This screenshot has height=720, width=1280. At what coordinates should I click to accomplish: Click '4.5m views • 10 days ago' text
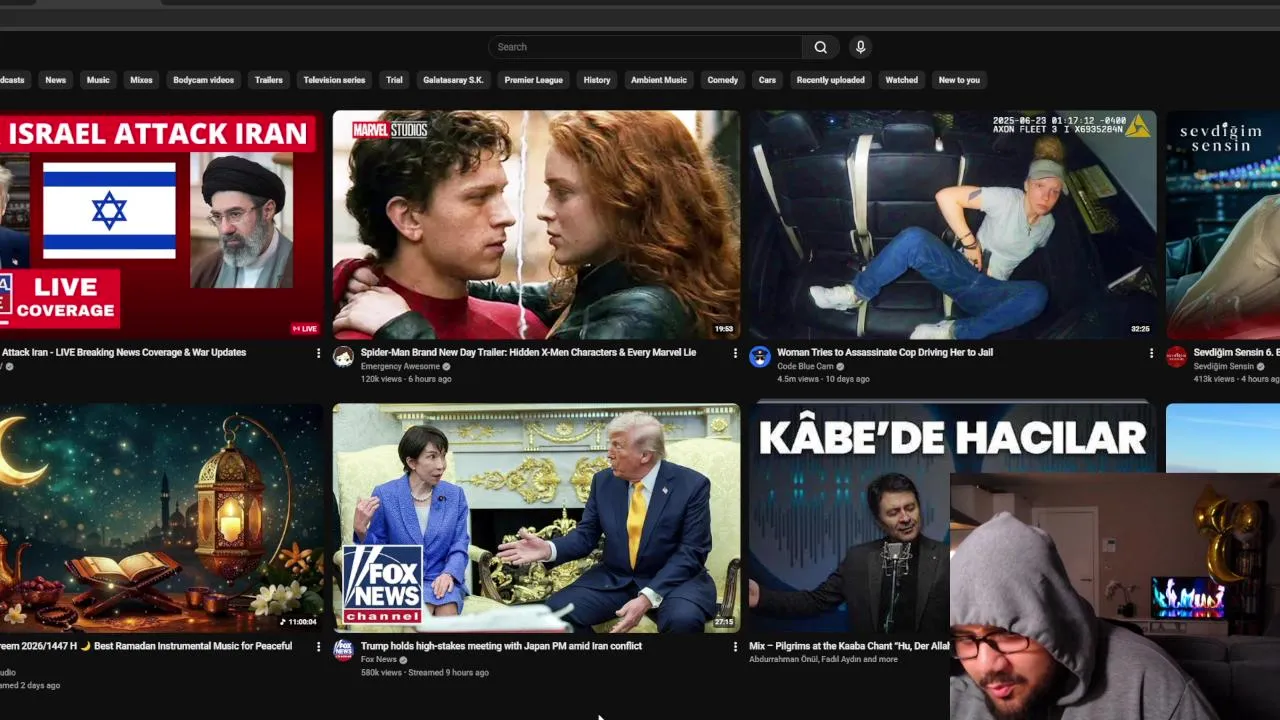[x=823, y=379]
